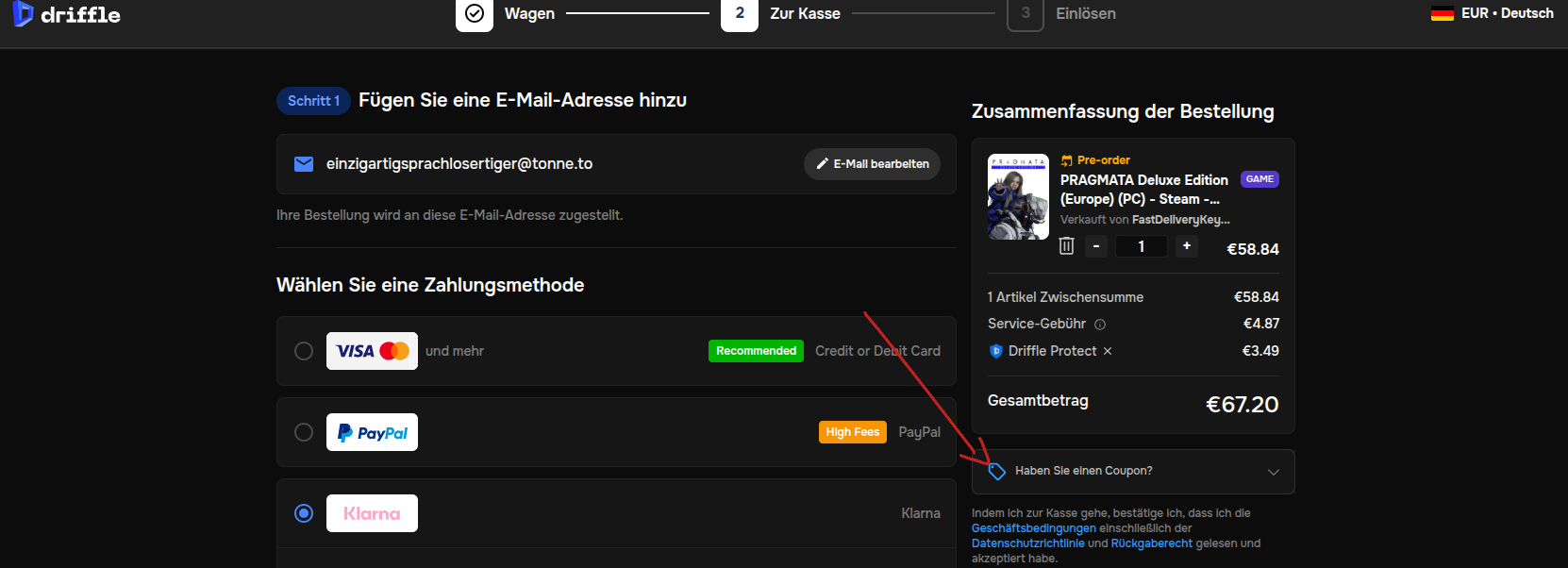
Task: Click the German flag icon
Action: tap(1442, 13)
